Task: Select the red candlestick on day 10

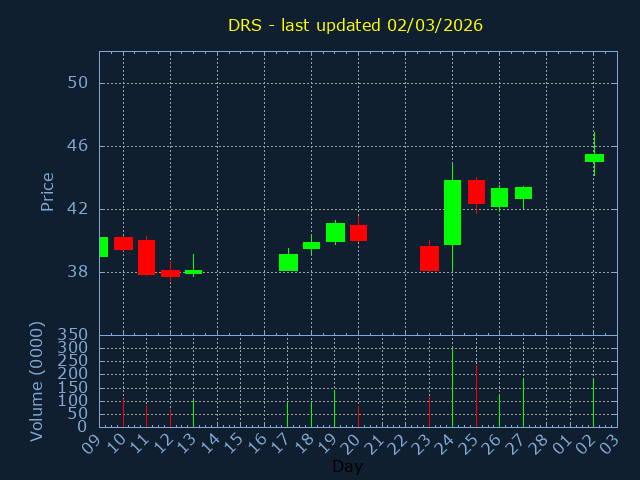Action: point(123,243)
